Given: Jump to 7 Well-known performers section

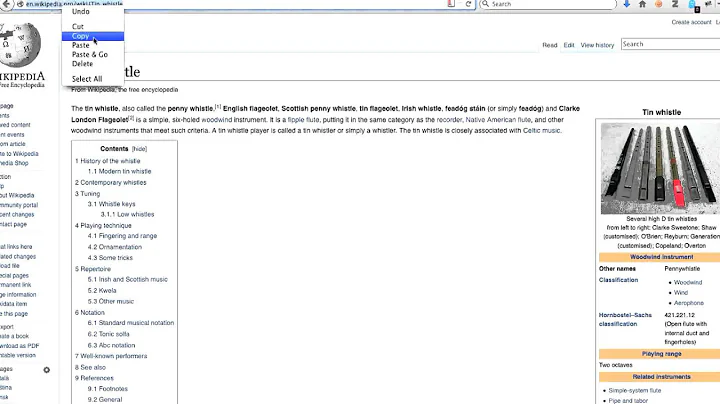Looking at the screenshot, I should (111, 356).
